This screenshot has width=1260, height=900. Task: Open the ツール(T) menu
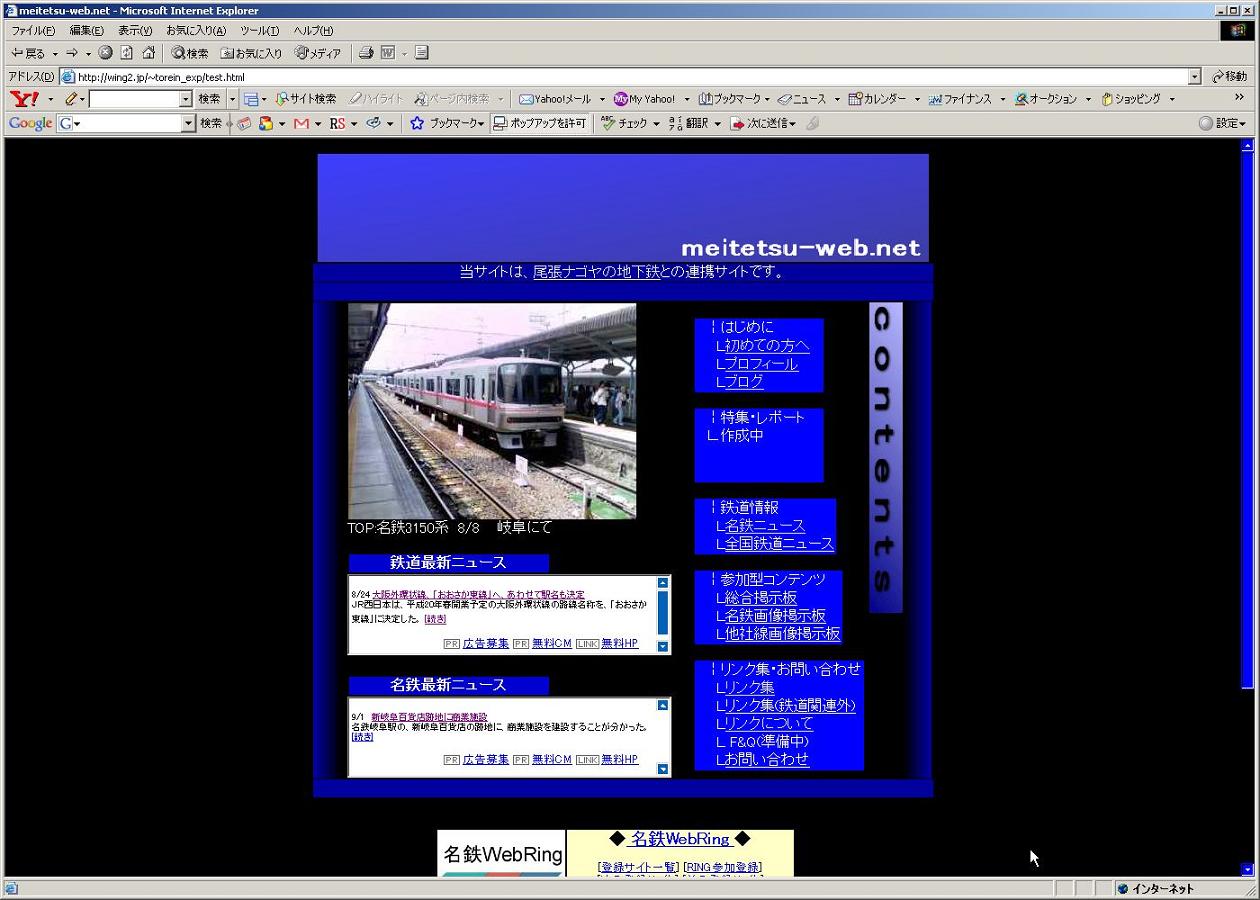260,31
